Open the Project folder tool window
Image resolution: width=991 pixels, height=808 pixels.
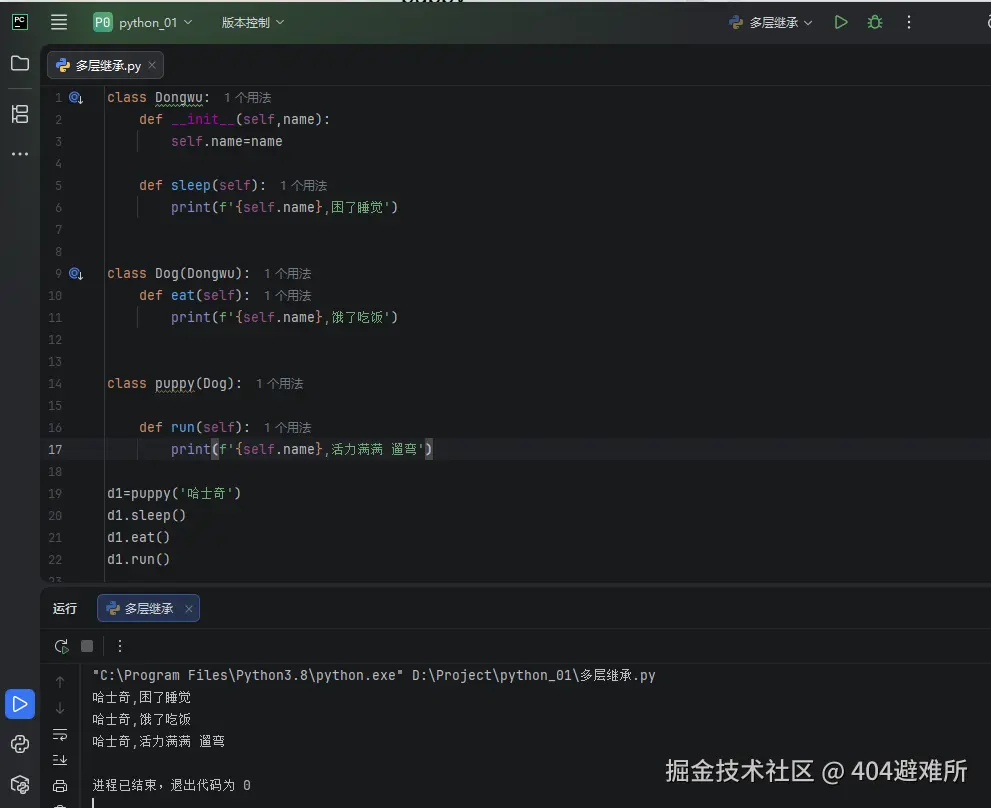pos(20,63)
